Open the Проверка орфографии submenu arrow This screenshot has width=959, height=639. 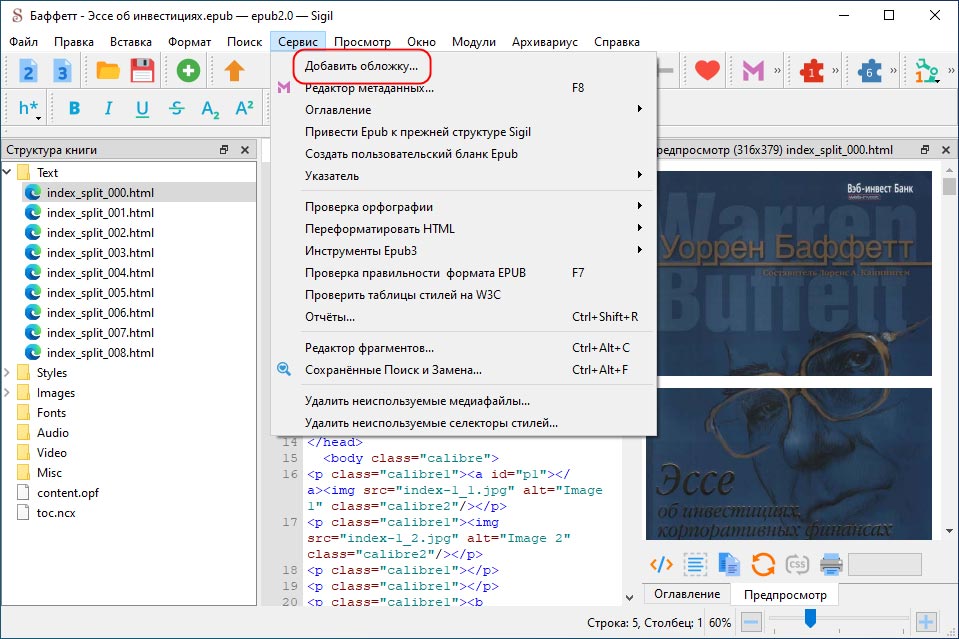pyautogui.click(x=640, y=206)
